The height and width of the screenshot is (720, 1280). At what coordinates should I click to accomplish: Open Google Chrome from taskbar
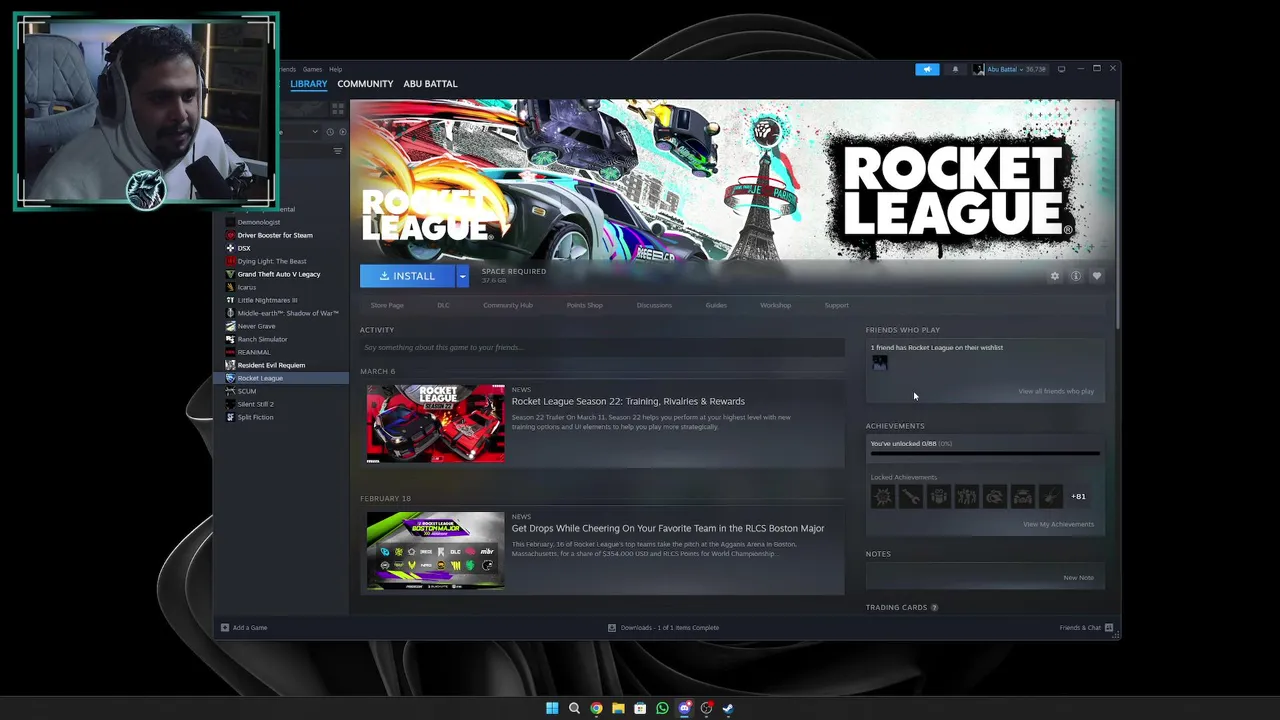coord(596,708)
